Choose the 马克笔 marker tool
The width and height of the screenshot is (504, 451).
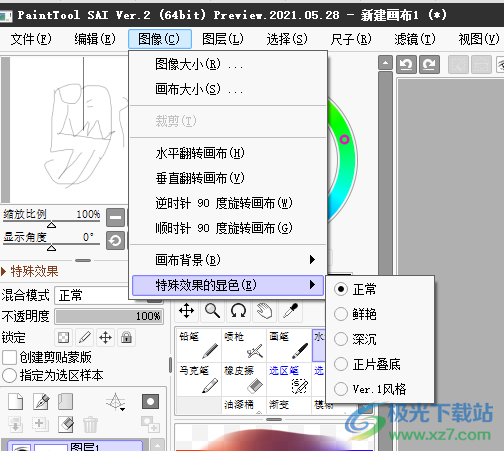coord(199,379)
